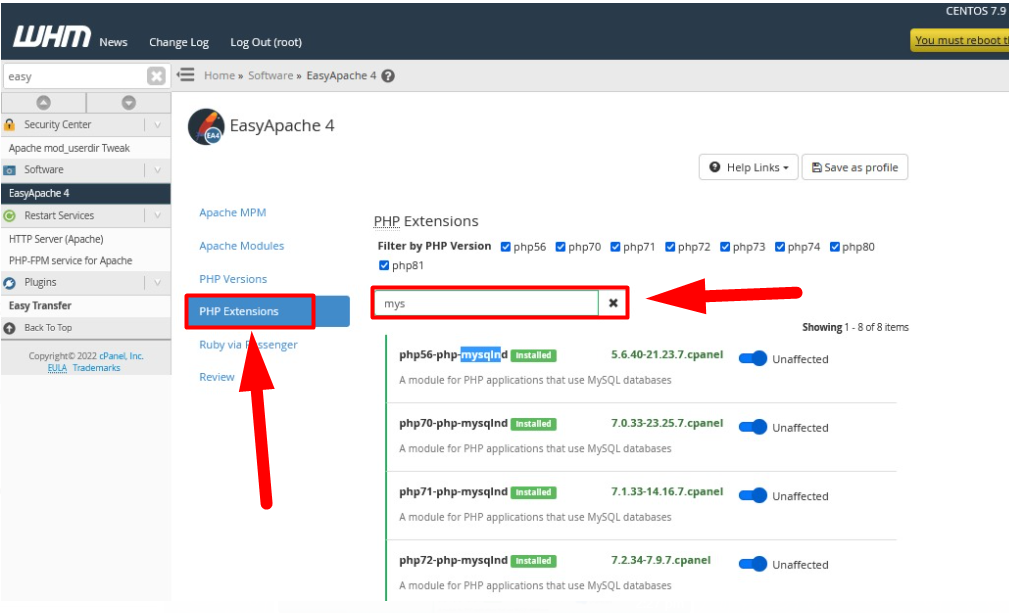Toggle off php71-php-mysqlnd extension
This screenshot has height=613, width=1009.
[x=753, y=495]
